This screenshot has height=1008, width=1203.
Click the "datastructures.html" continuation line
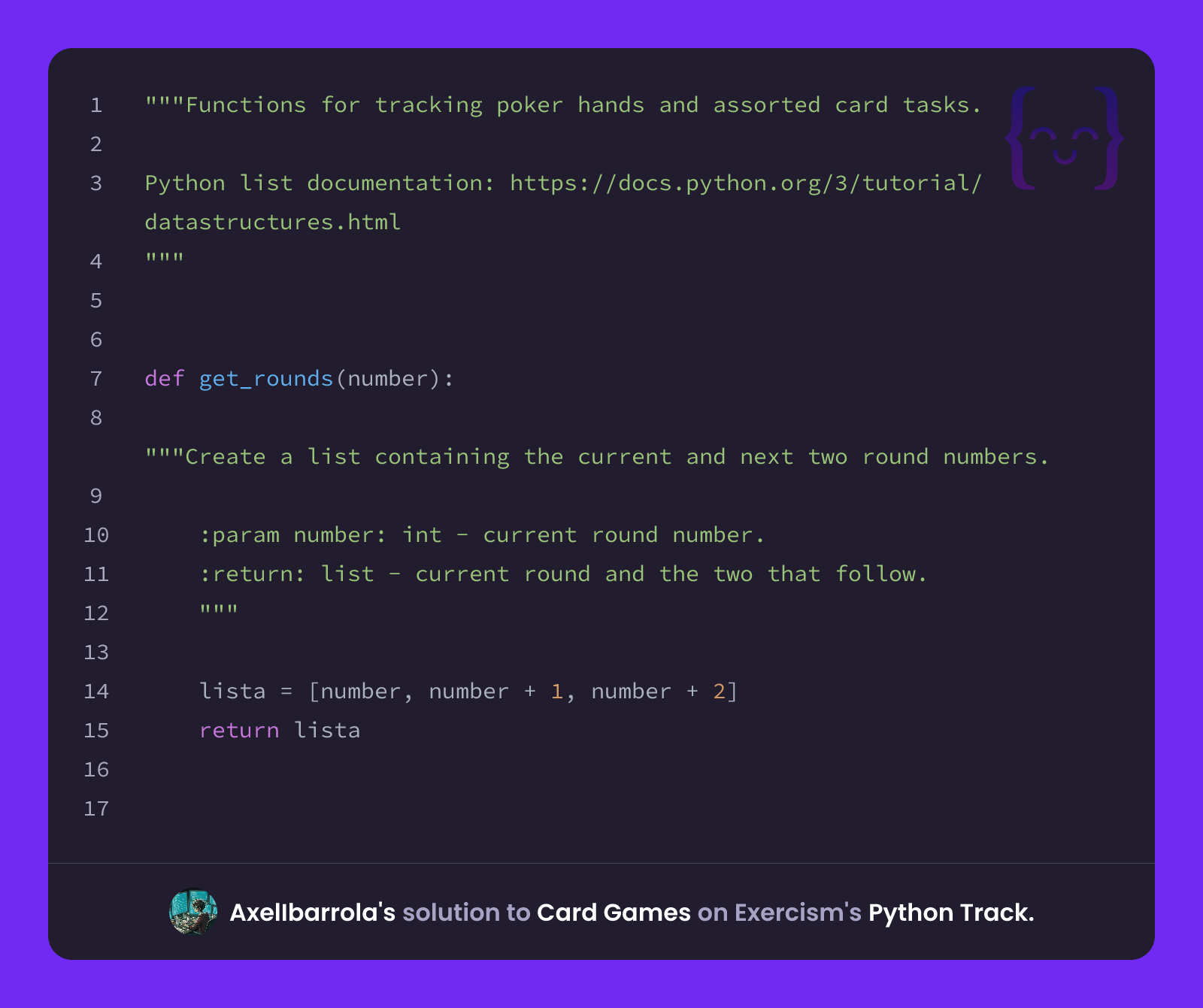tap(273, 222)
